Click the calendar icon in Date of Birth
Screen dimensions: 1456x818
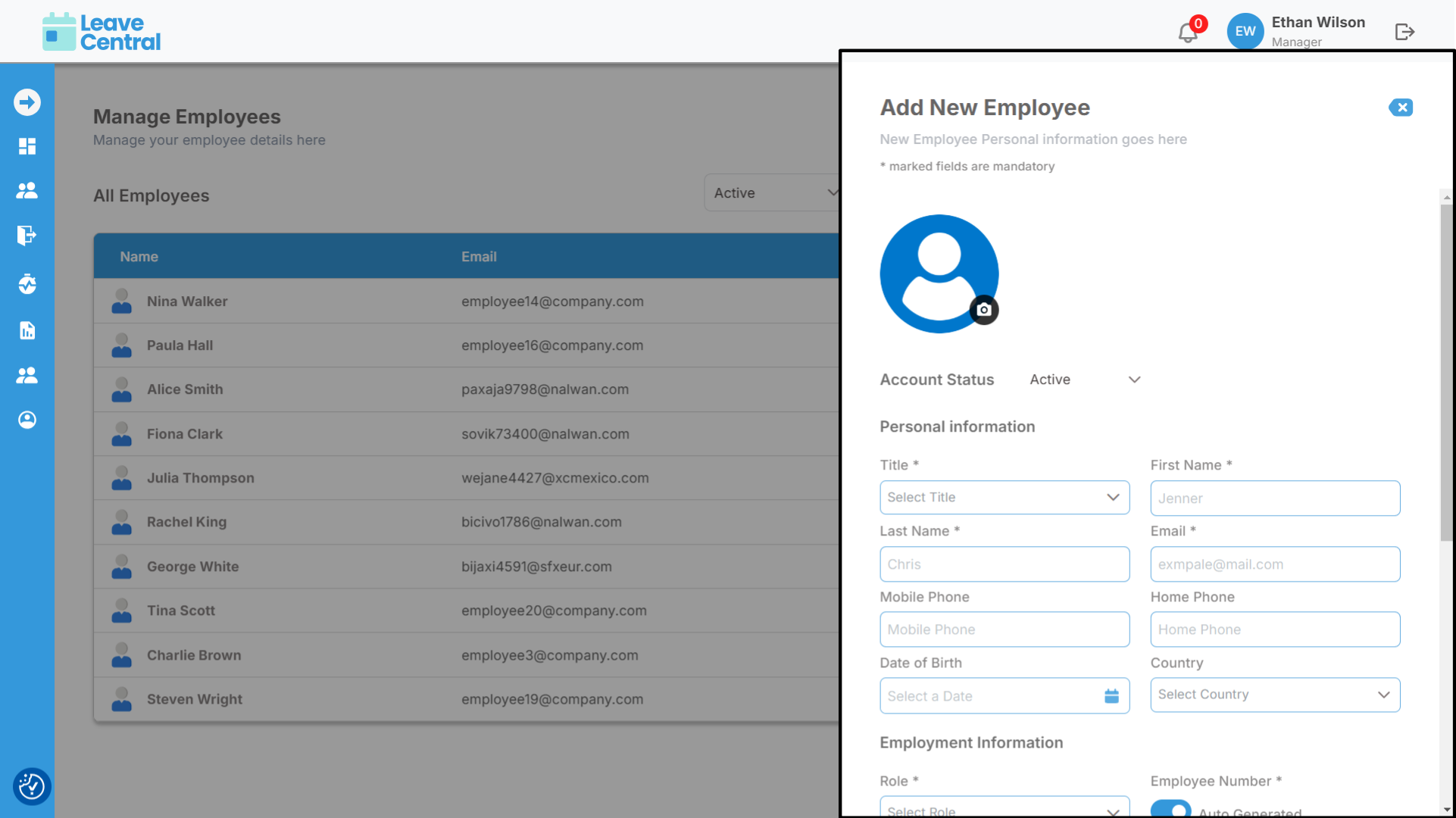click(x=1111, y=696)
